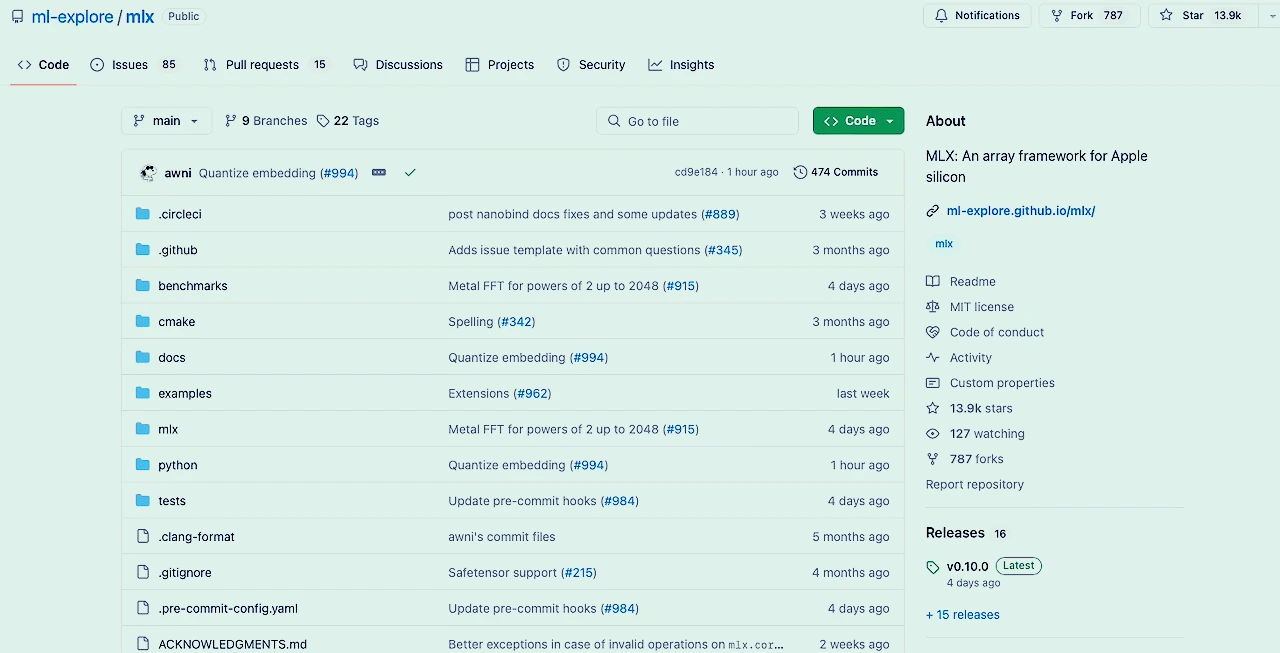View the 13.9k stars link
Image resolution: width=1280 pixels, height=653 pixels.
[x=981, y=408]
